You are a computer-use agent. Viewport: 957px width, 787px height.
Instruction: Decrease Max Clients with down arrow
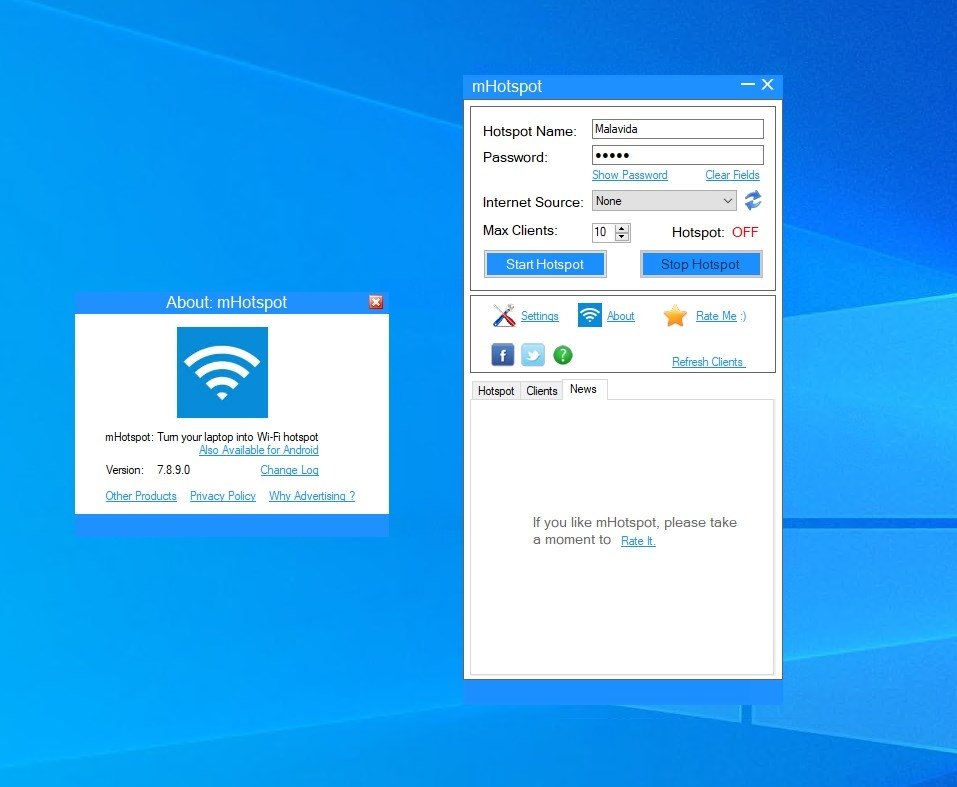(622, 236)
